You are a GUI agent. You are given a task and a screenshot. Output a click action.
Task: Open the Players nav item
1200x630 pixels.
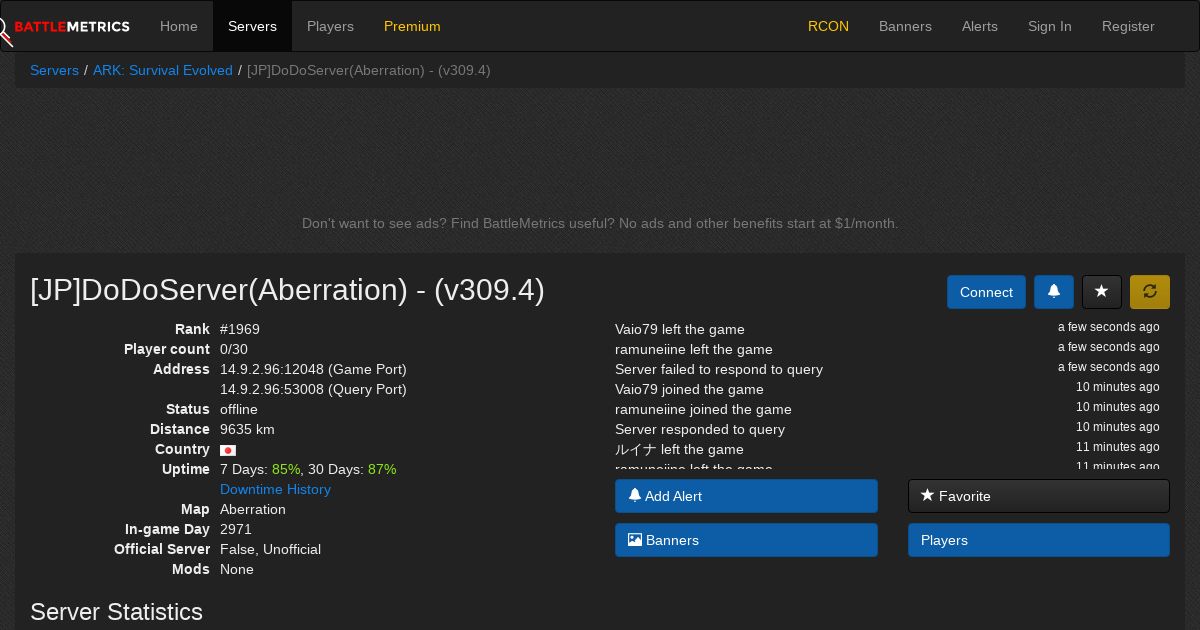click(330, 26)
